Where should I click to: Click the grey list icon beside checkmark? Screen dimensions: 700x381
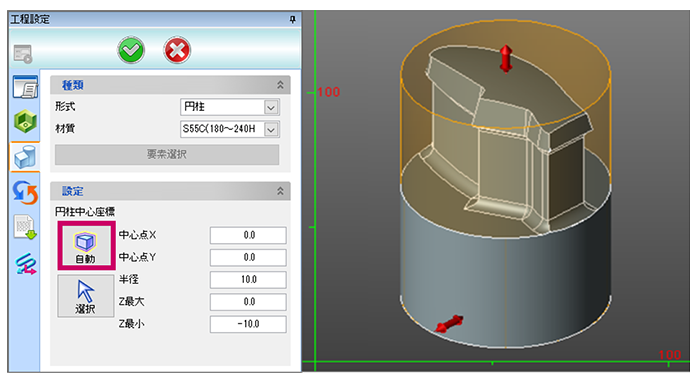coord(23,54)
